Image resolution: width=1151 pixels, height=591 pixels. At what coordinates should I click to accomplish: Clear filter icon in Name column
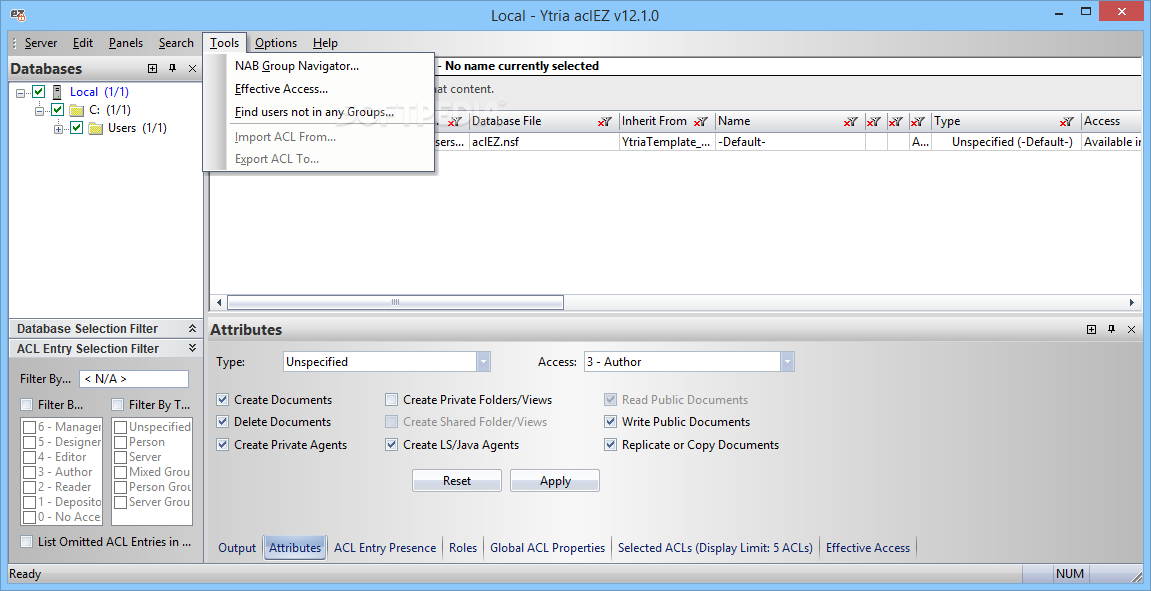[x=851, y=122]
